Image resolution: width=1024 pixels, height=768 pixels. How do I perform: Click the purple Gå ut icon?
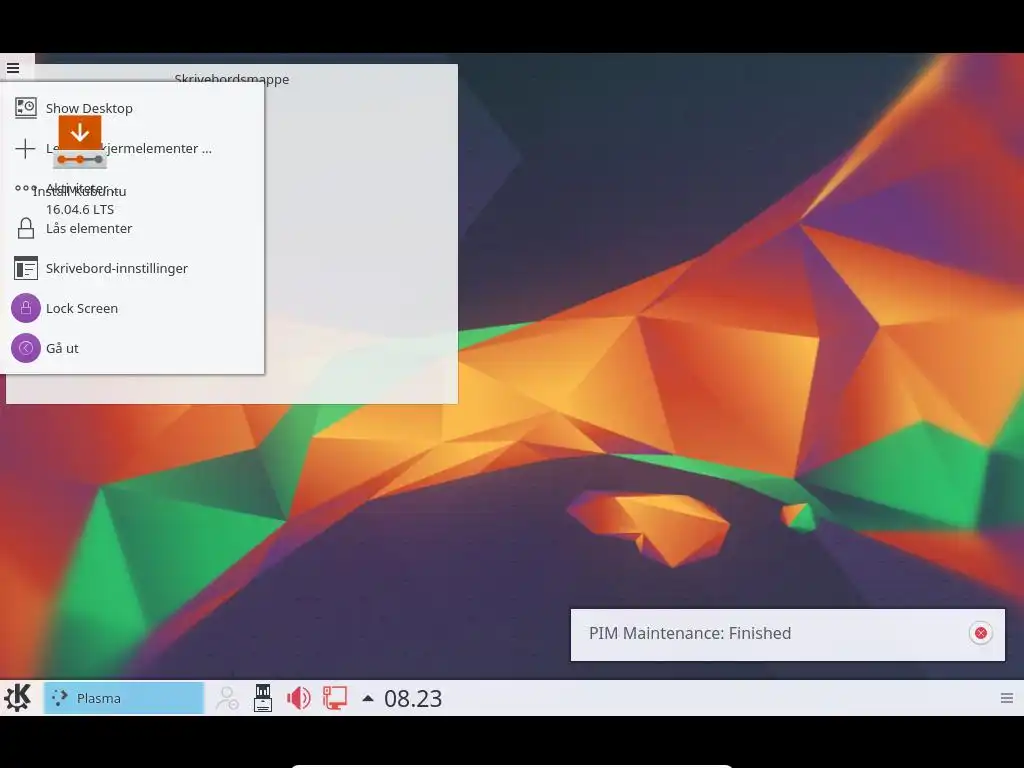click(x=25, y=348)
